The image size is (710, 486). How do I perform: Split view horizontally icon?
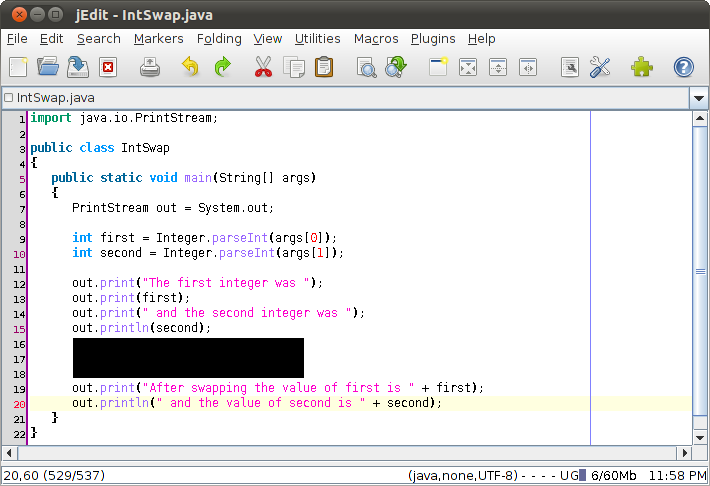(498, 67)
